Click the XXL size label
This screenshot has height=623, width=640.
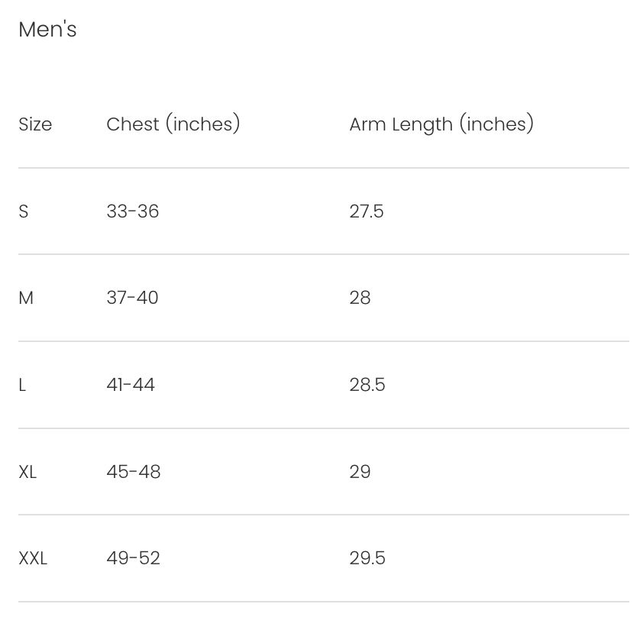point(33,559)
